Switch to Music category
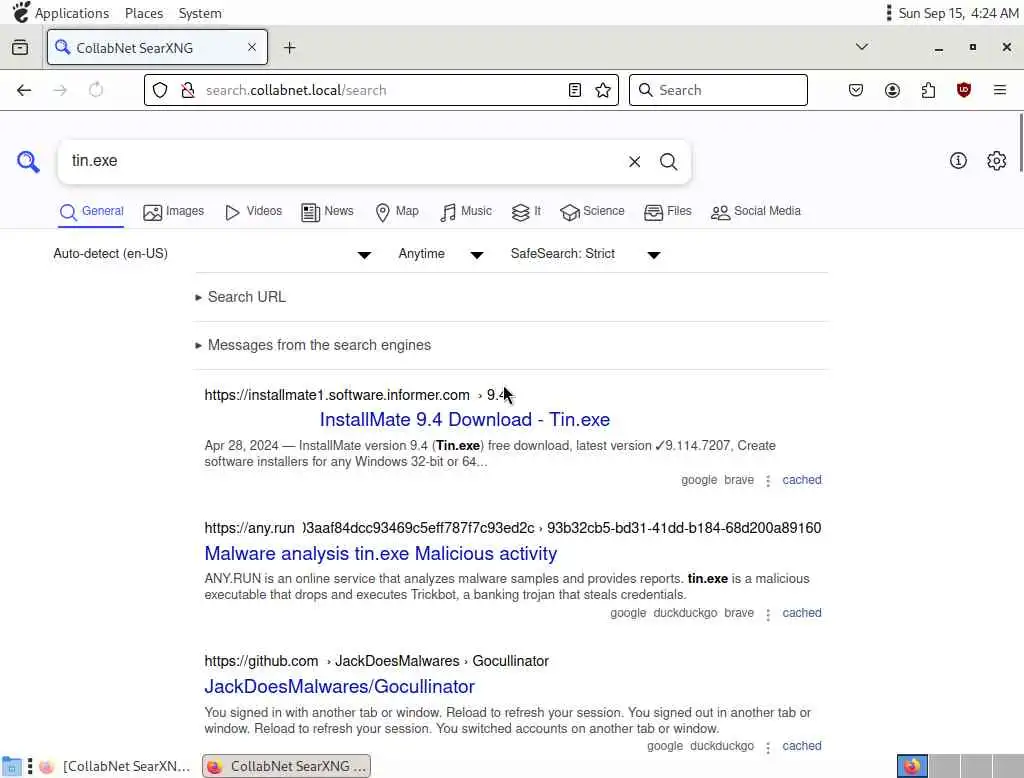This screenshot has height=778, width=1024. click(466, 212)
